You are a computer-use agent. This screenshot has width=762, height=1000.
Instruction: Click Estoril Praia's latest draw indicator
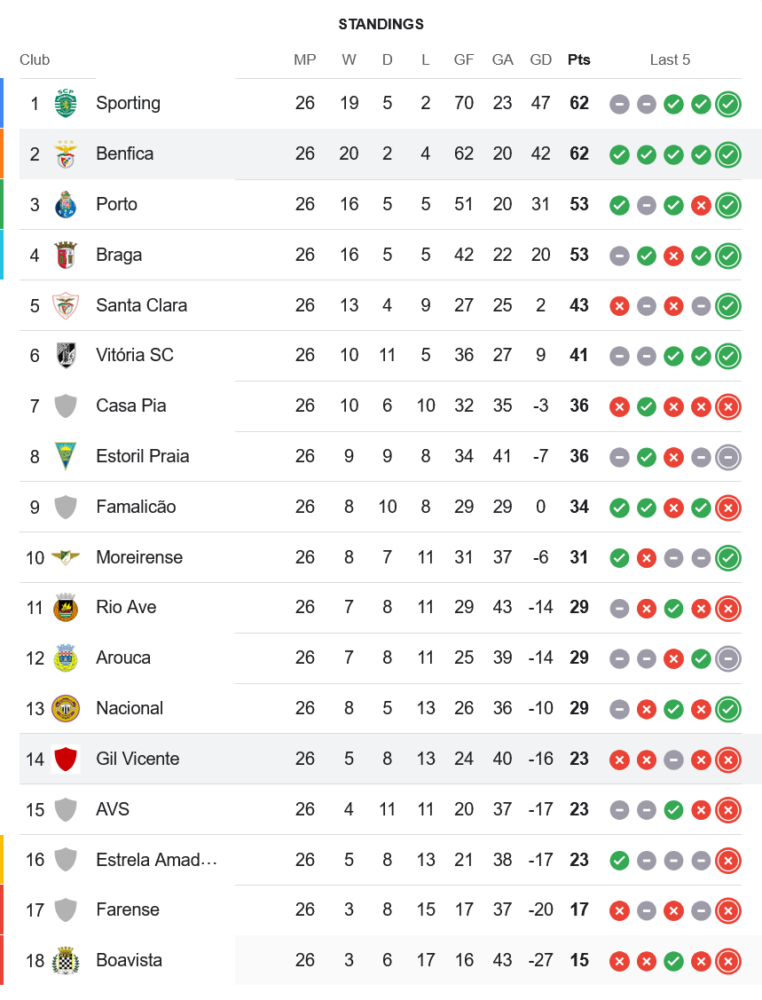pyautogui.click(x=728, y=456)
